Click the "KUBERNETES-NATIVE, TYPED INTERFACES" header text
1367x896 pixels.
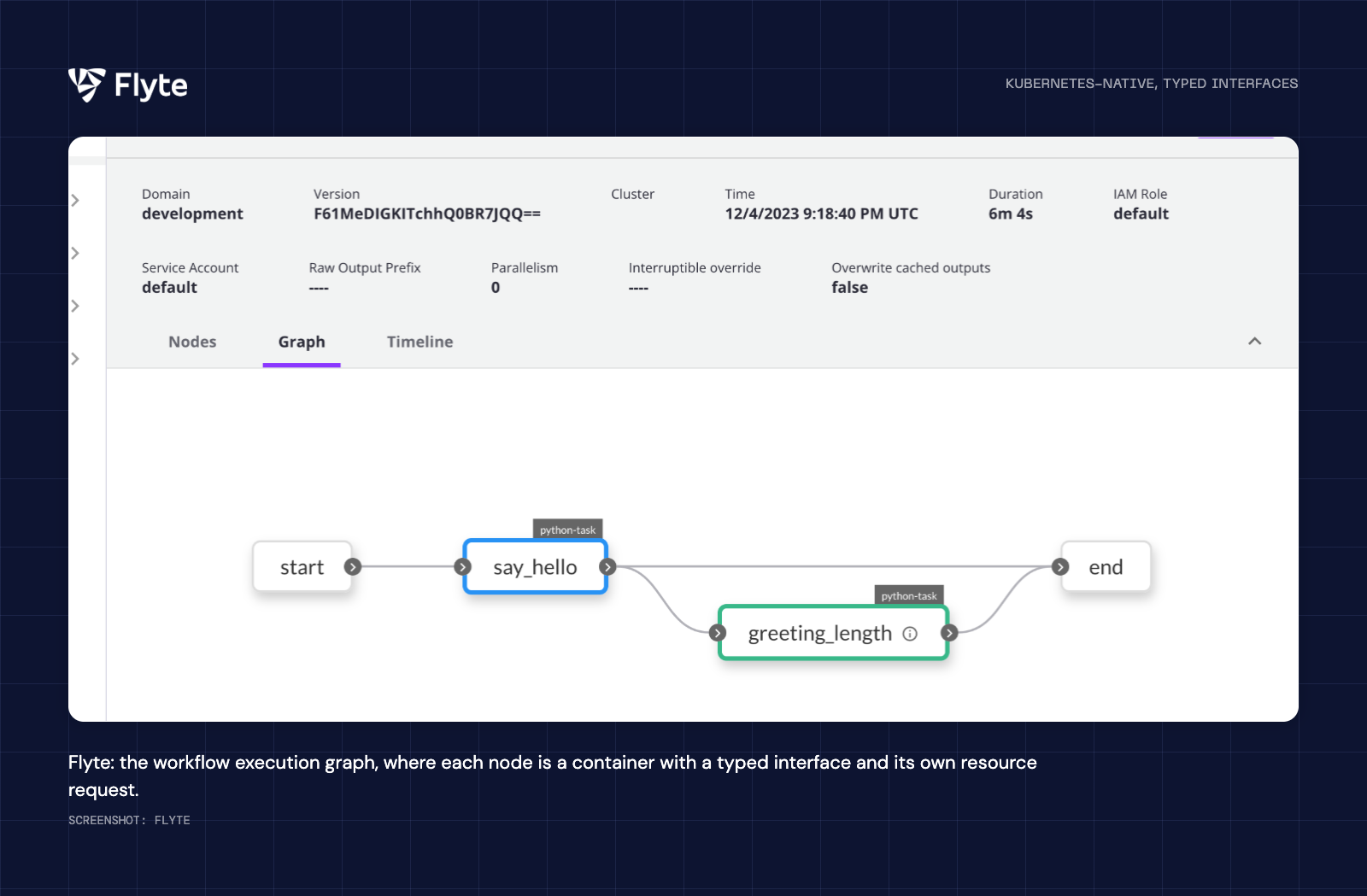1152,83
